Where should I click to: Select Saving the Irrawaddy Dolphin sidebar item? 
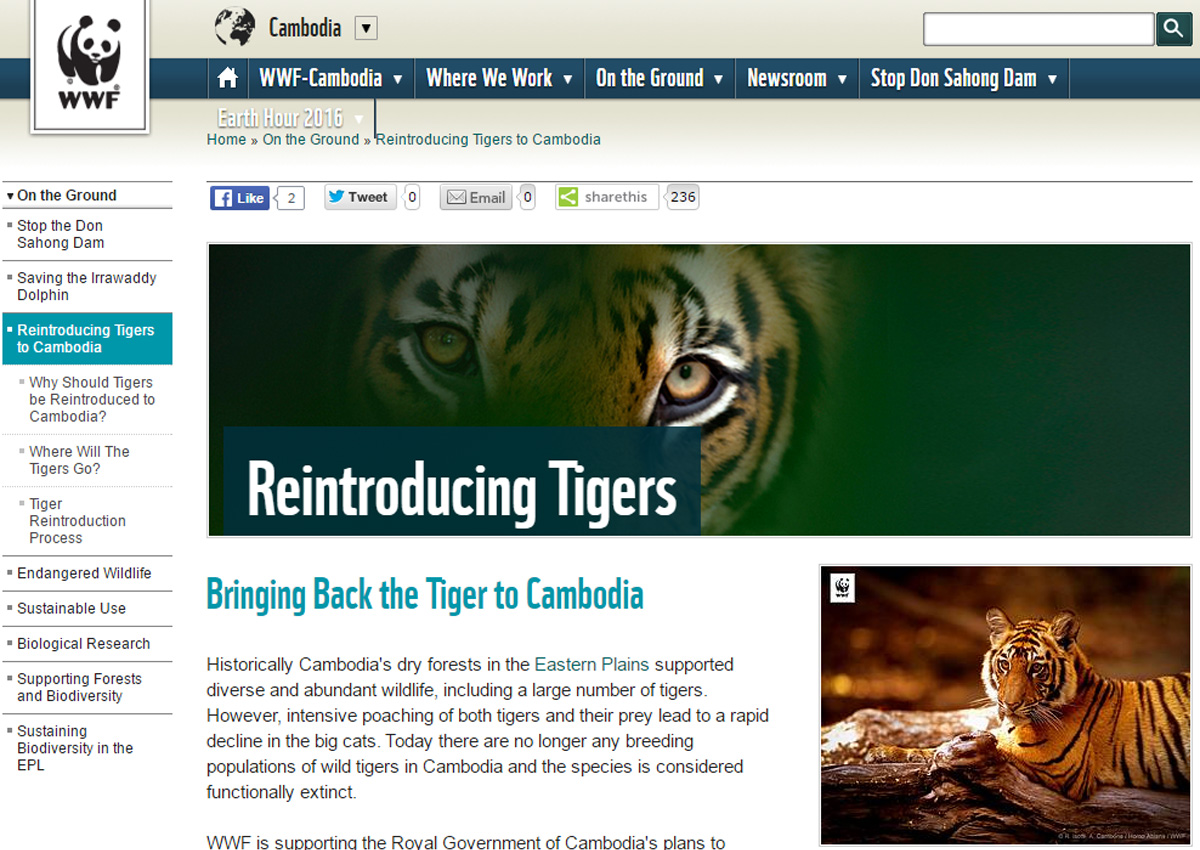coord(87,286)
